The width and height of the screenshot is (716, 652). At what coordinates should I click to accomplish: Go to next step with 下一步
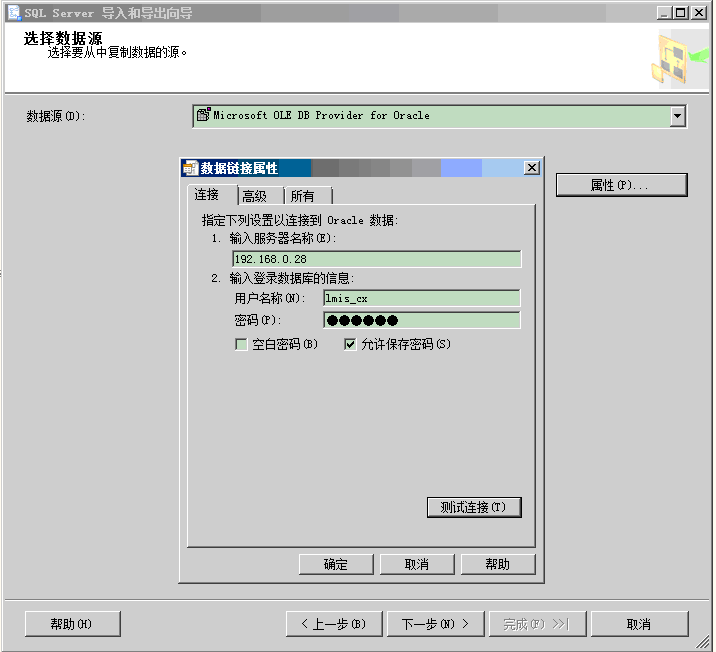pyautogui.click(x=435, y=624)
